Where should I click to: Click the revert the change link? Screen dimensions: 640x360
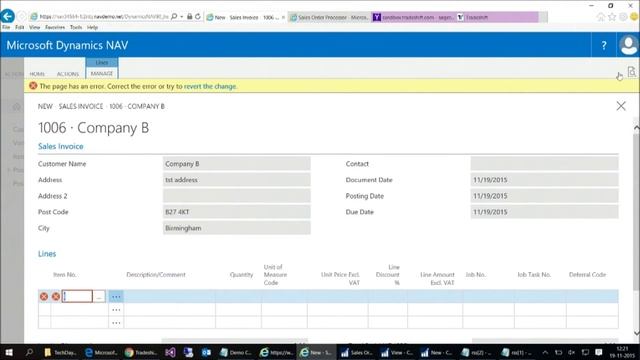[210, 86]
